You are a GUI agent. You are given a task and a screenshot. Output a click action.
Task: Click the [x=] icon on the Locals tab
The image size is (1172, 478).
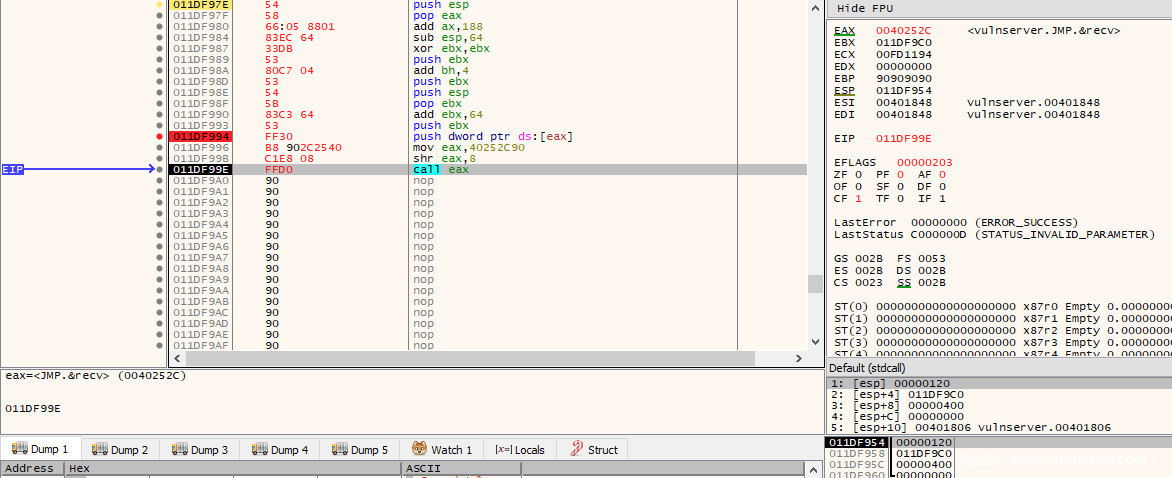(503, 450)
